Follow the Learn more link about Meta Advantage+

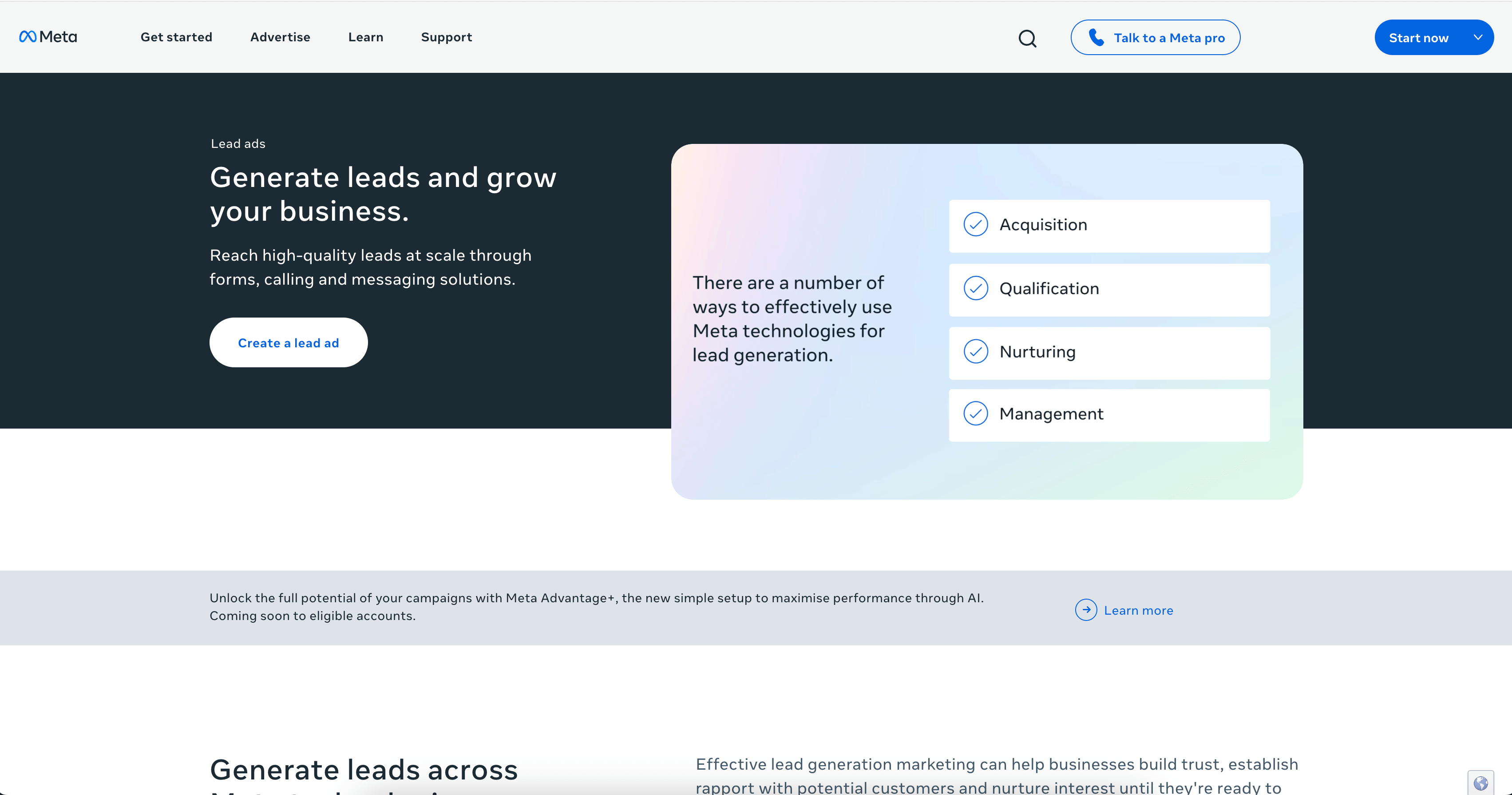[x=1138, y=610]
